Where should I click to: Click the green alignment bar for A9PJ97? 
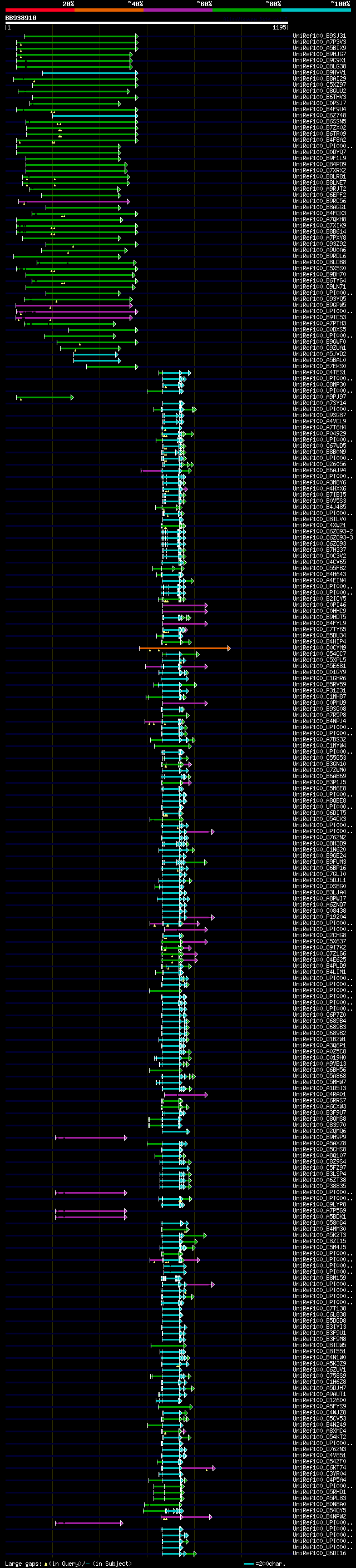tap(45, 398)
